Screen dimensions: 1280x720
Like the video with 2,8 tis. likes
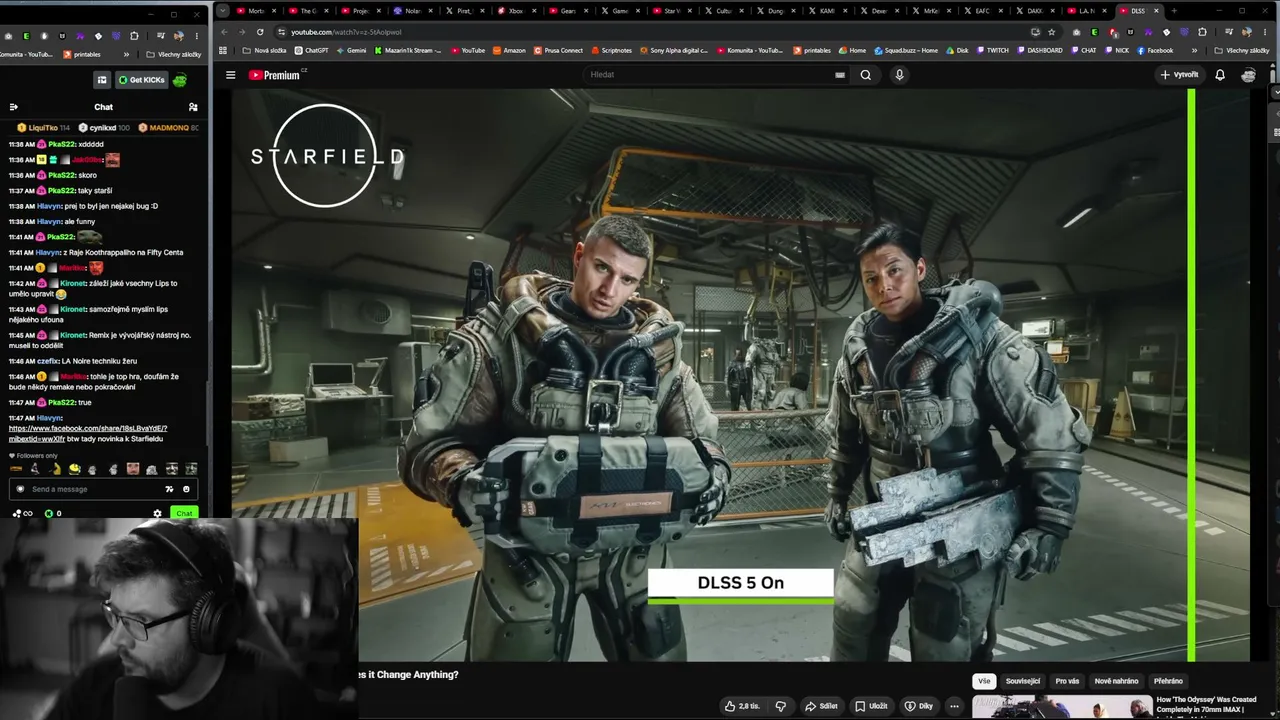pos(741,706)
